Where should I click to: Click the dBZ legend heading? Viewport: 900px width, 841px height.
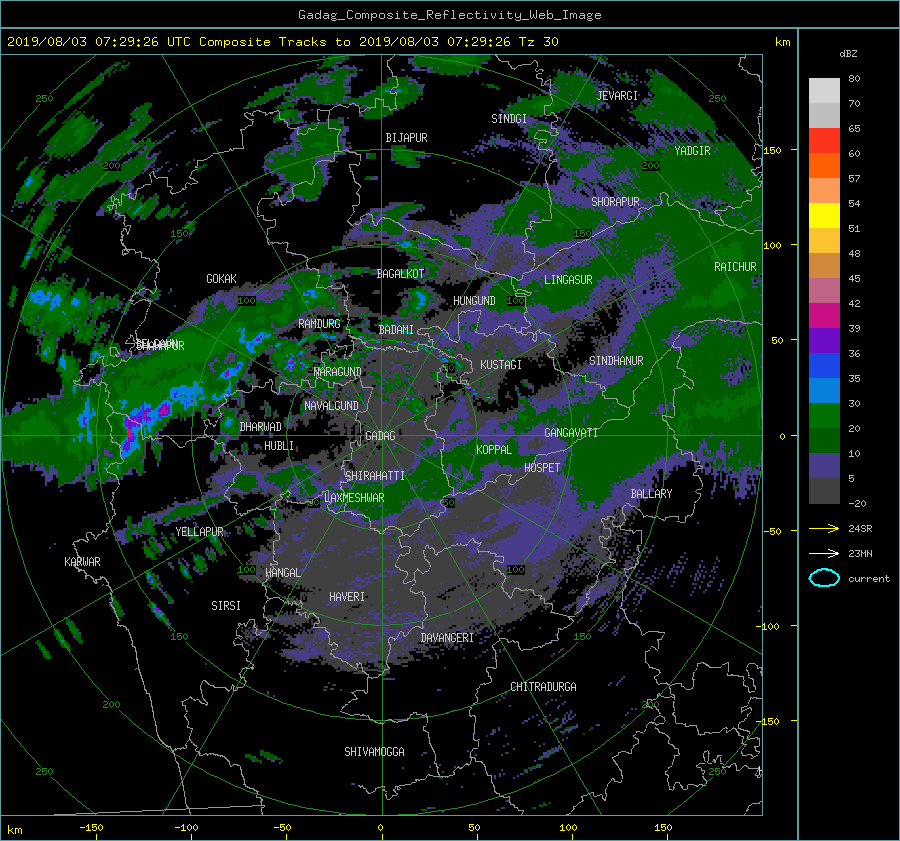(x=848, y=53)
